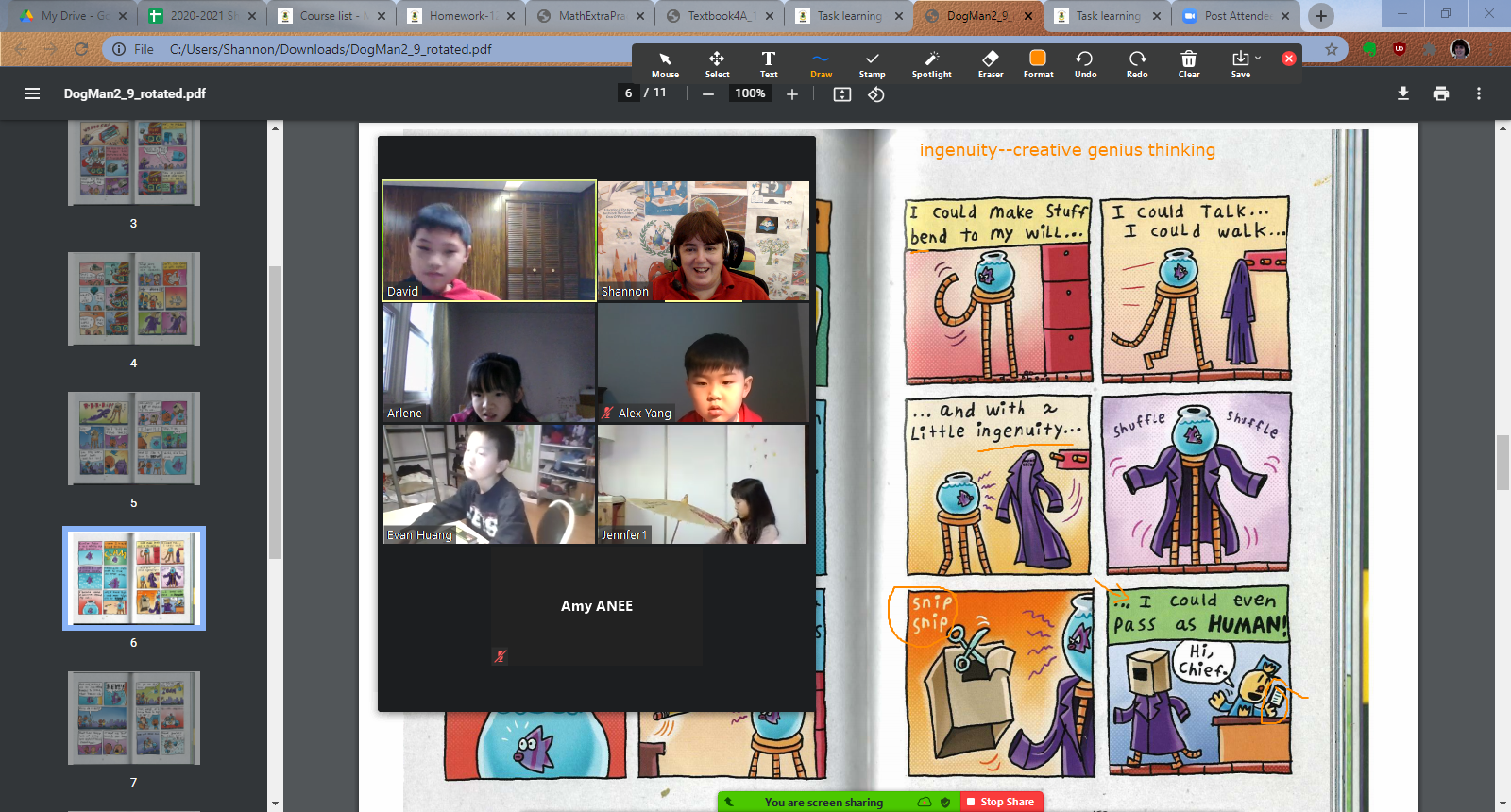Bookmark this page with star icon
Screen dimensions: 1511x812
click(1331, 49)
